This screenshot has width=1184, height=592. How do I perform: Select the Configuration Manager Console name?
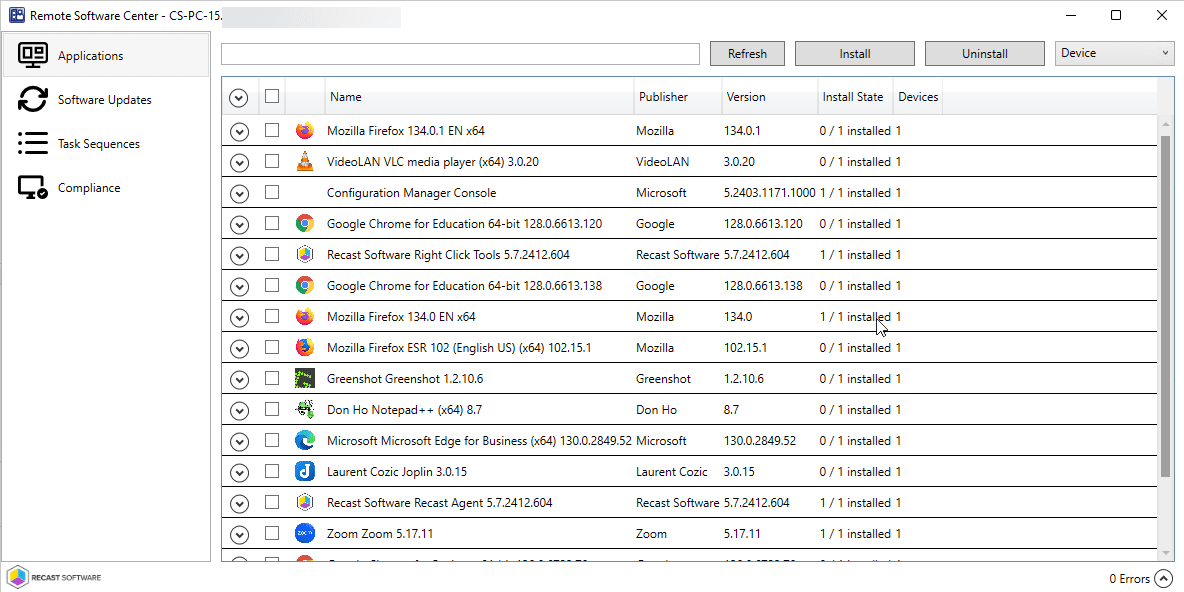pyautogui.click(x=412, y=193)
